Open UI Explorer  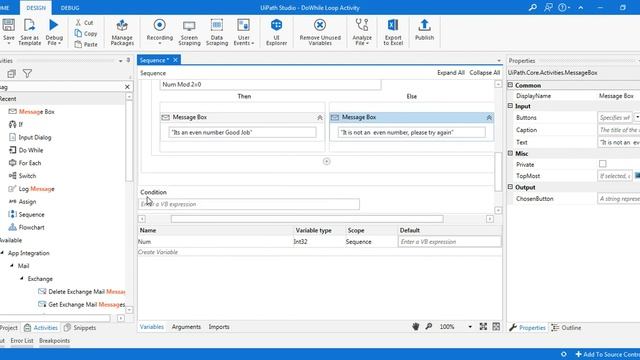pyautogui.click(x=276, y=32)
